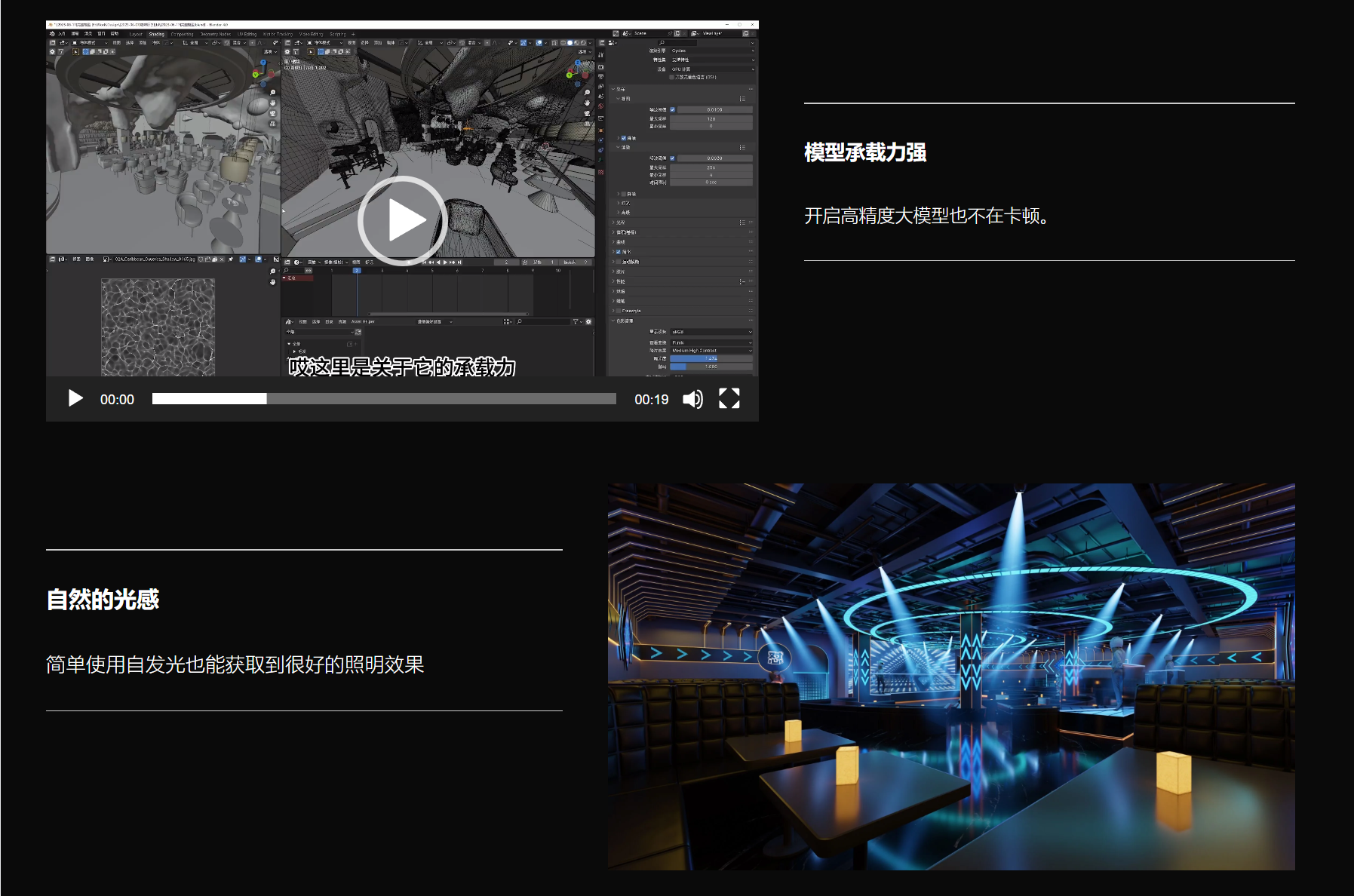Screen dimensions: 1354x896
Task: Click the video progress bar
Action: (383, 399)
